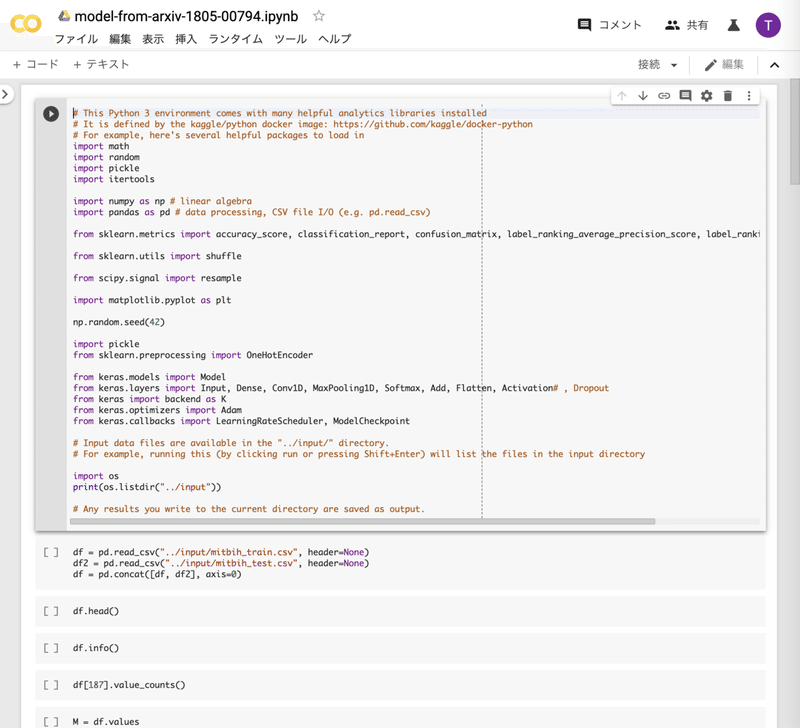Viewport: 800px width, 728px height.
Task: Open cell editor settings gear
Action: (706, 95)
